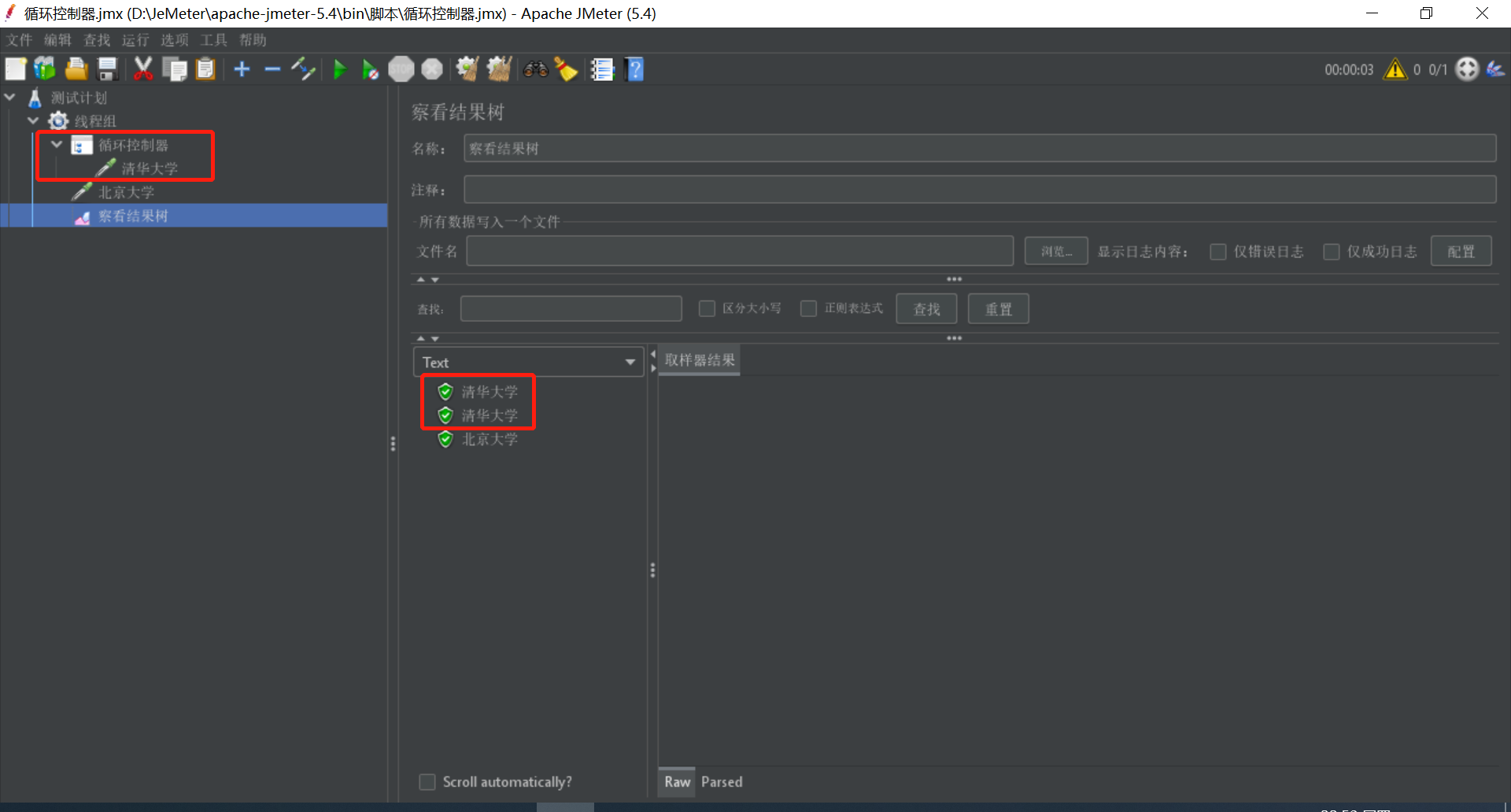Click the Cut scissors icon
Screen dimensions: 1511x812
point(143,69)
